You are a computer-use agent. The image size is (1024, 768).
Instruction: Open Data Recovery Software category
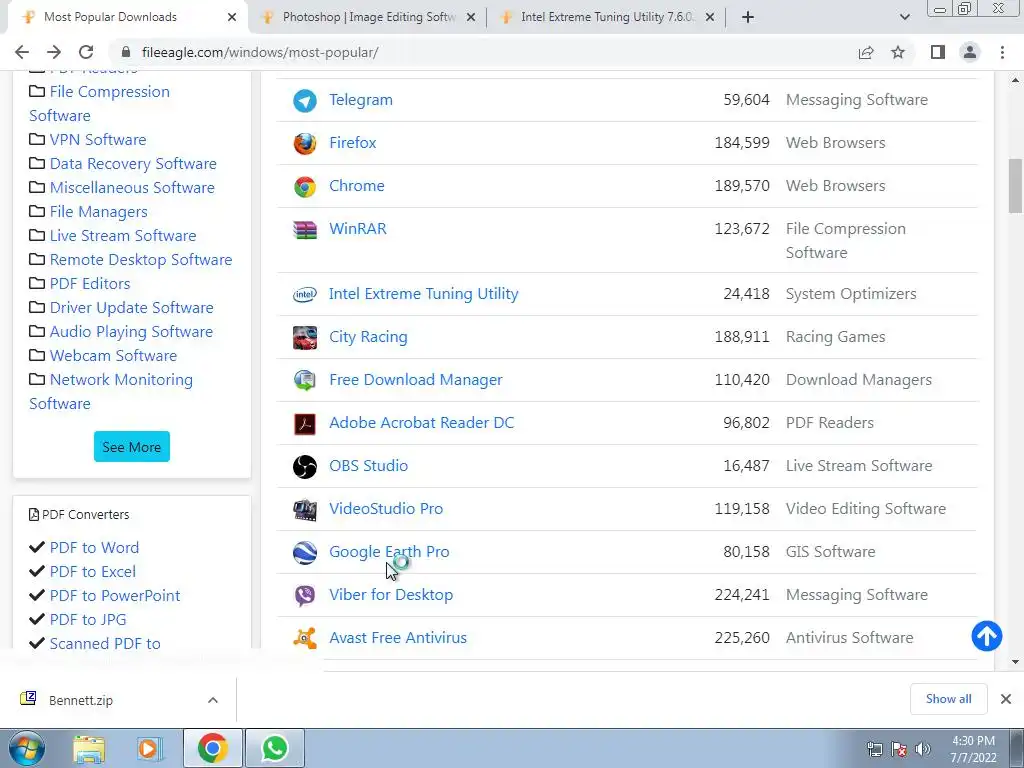[x=133, y=164]
